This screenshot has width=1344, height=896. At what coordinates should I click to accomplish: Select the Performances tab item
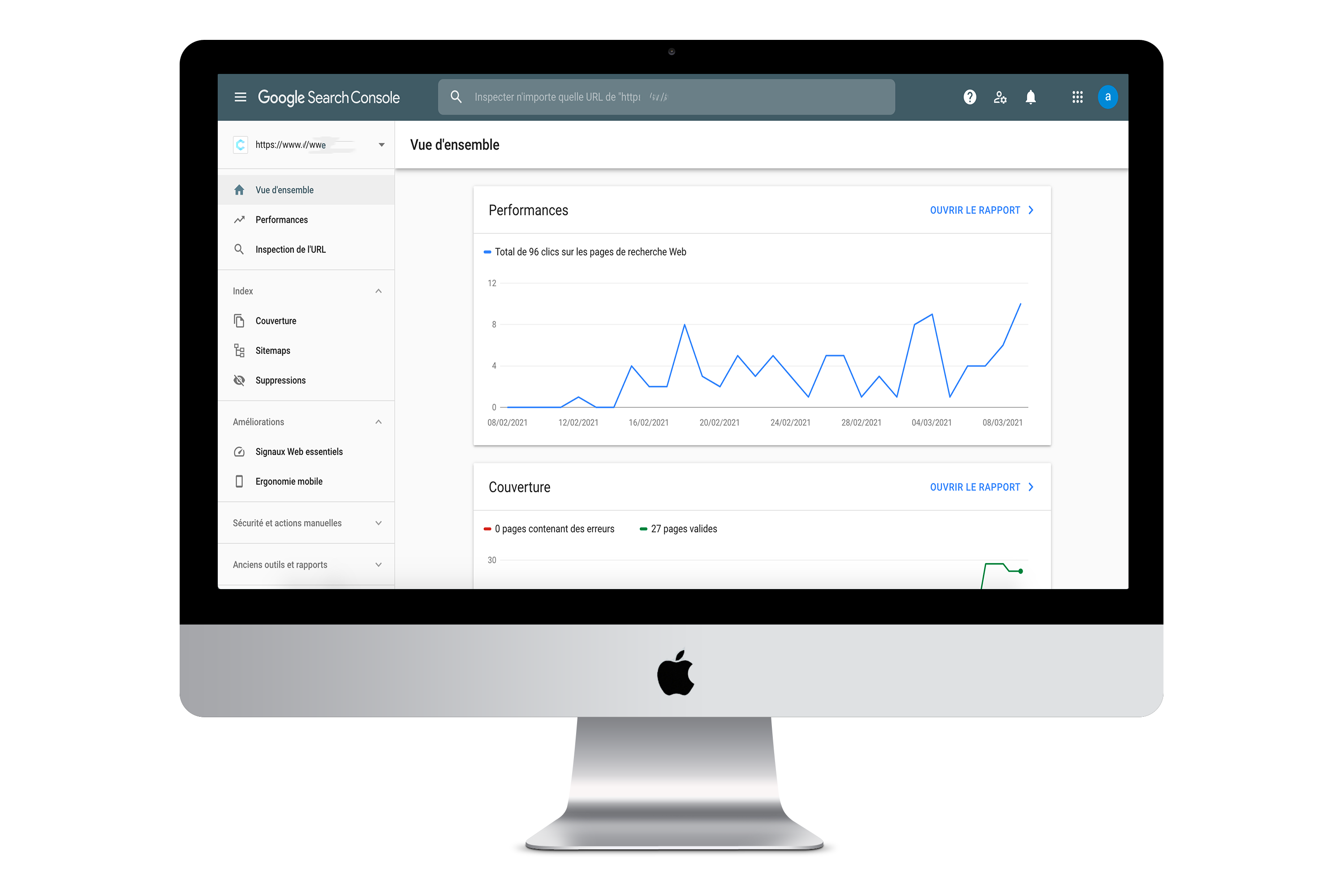[x=281, y=219]
